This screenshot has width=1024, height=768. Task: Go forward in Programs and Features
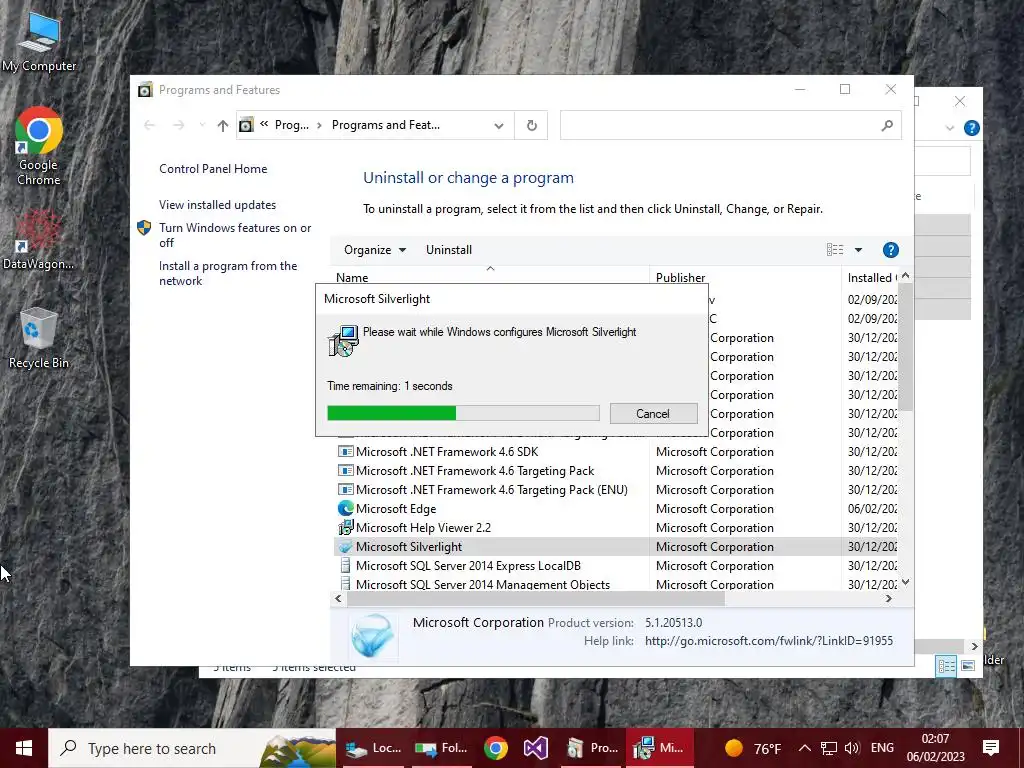178,125
